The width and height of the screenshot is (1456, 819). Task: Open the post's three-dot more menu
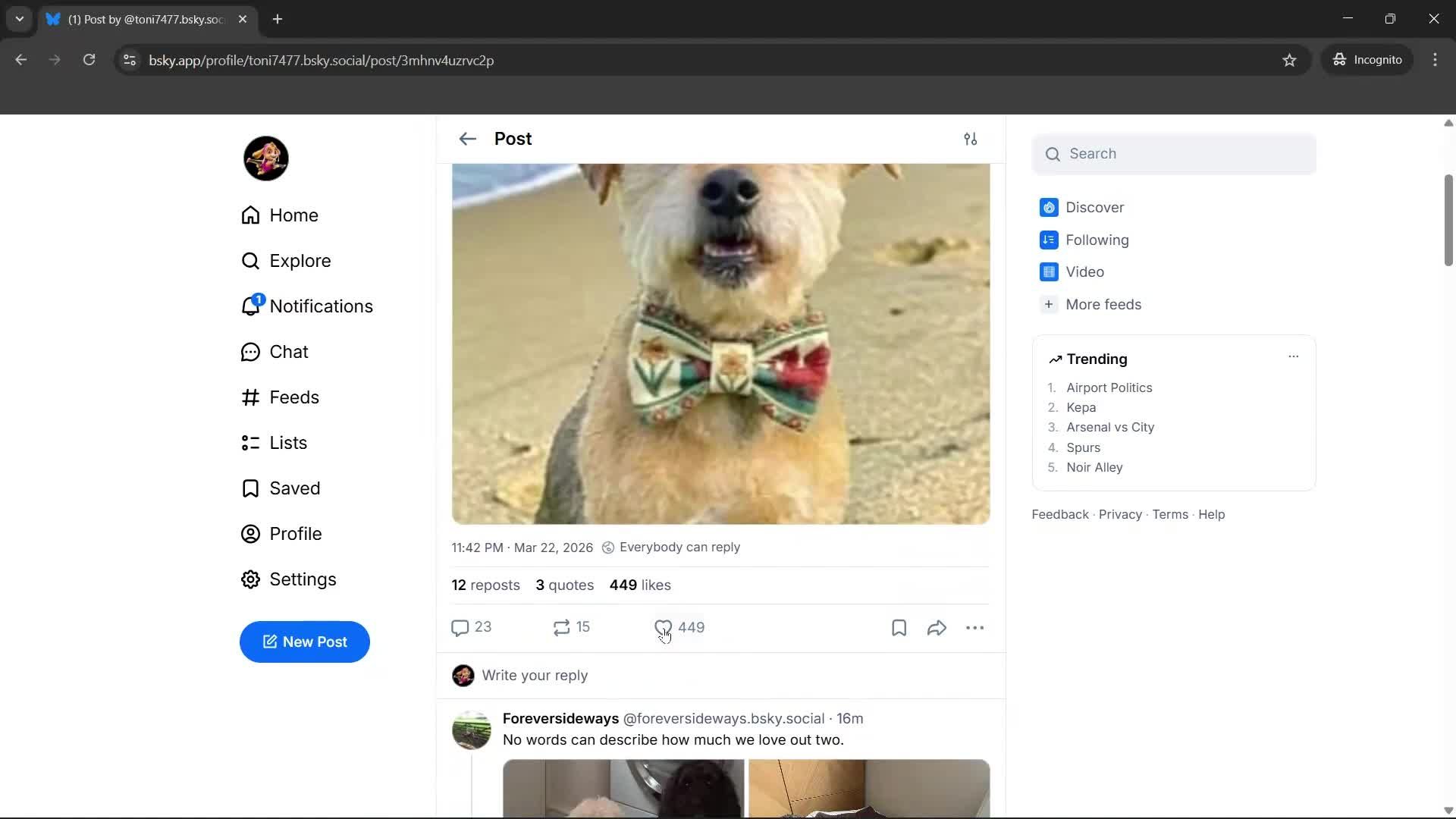click(975, 627)
